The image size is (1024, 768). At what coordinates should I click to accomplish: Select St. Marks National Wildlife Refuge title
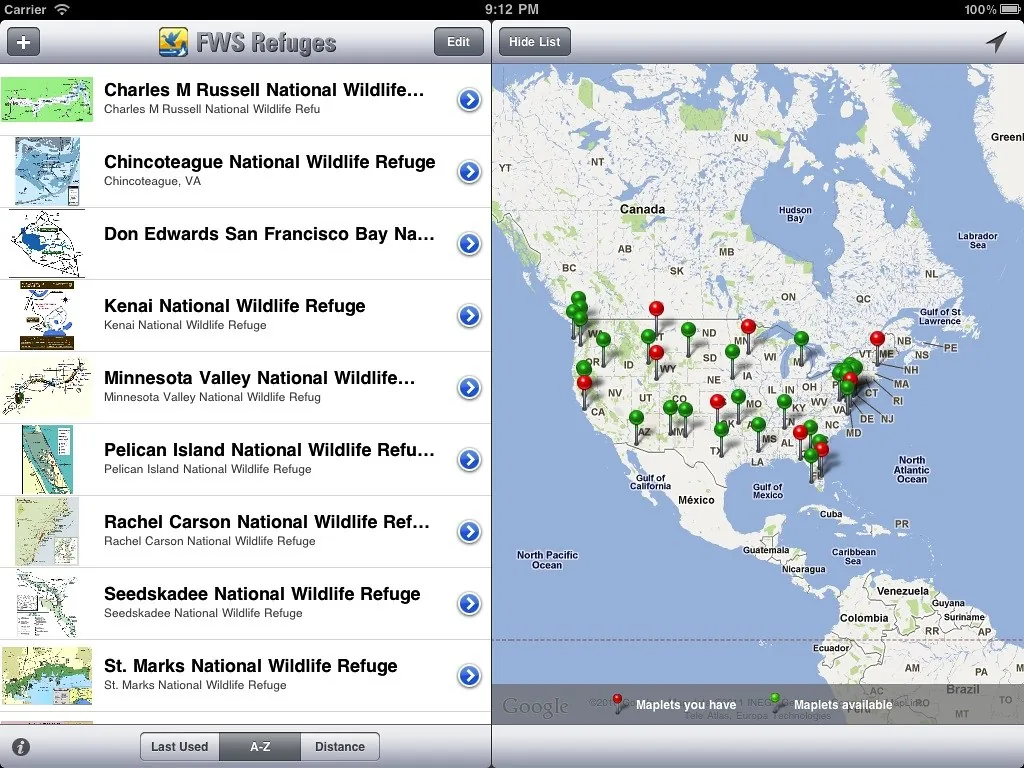point(251,665)
